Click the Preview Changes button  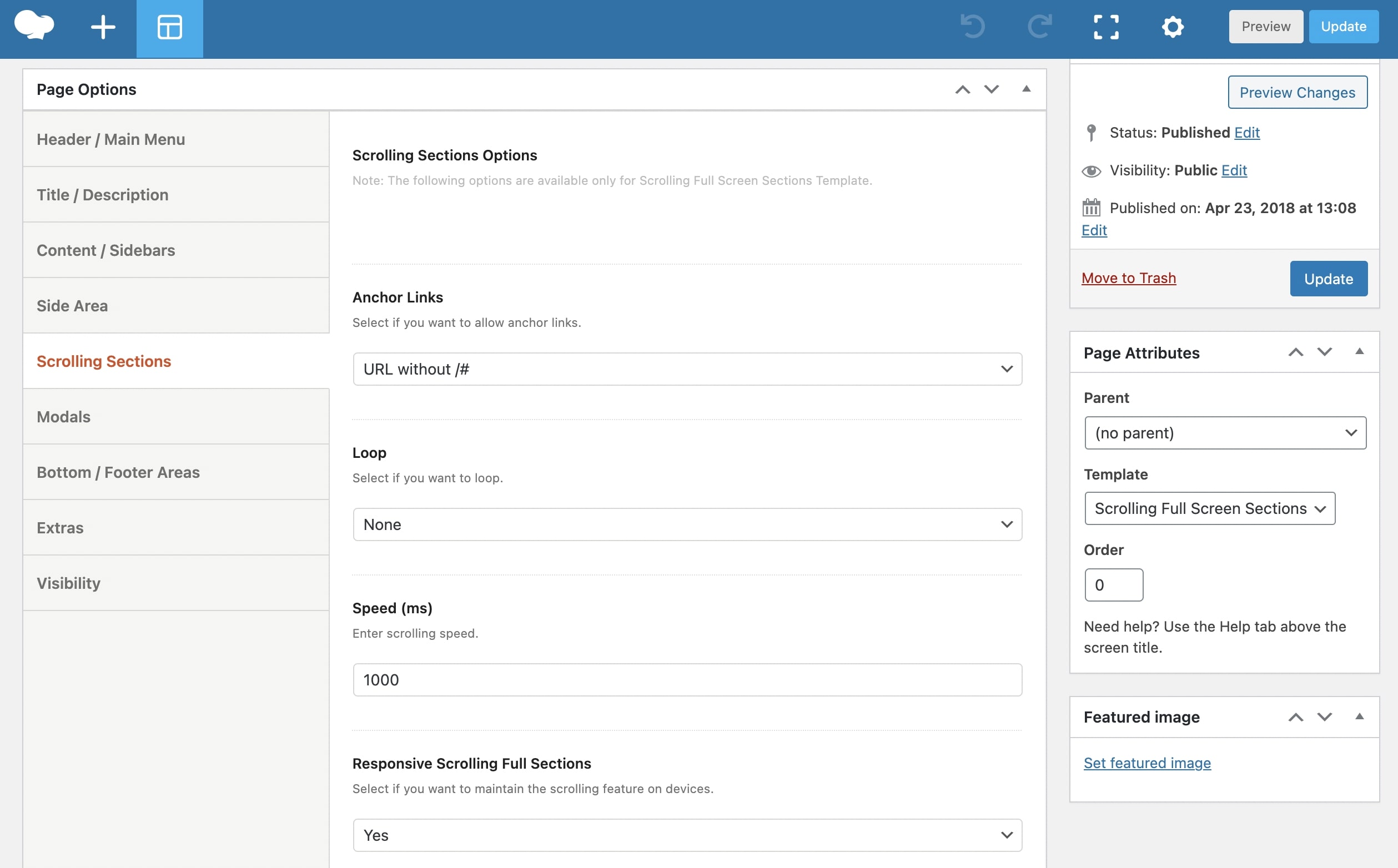1297,93
